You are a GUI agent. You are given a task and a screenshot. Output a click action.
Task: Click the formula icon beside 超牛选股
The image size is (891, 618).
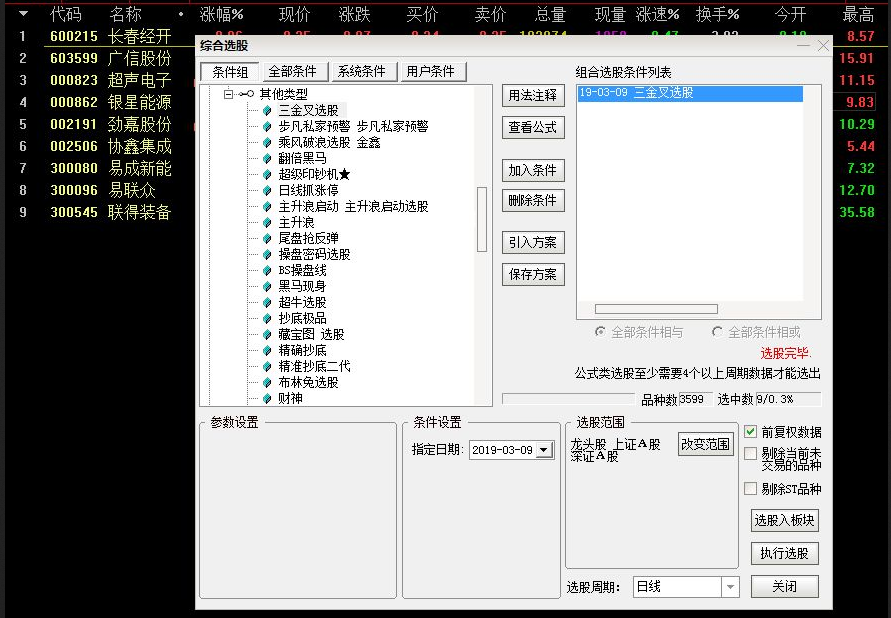[x=267, y=302]
